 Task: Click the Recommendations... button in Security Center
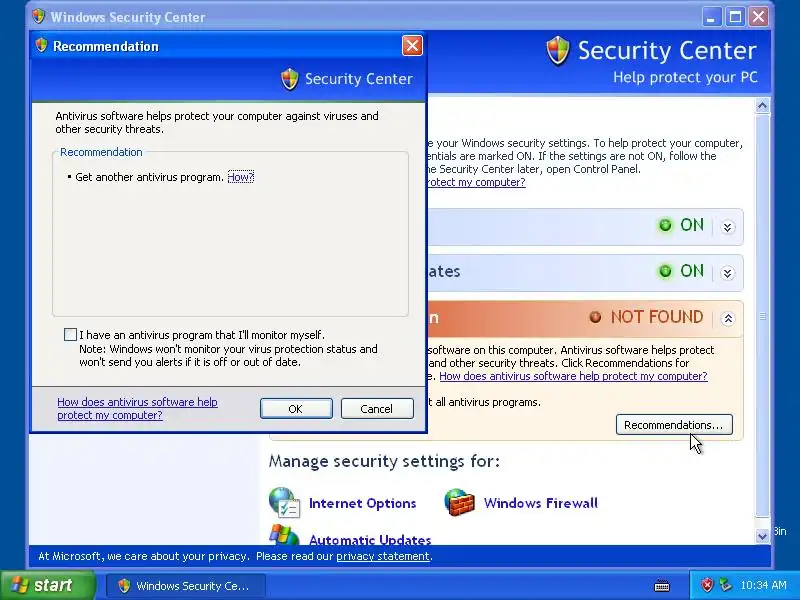coord(674,424)
